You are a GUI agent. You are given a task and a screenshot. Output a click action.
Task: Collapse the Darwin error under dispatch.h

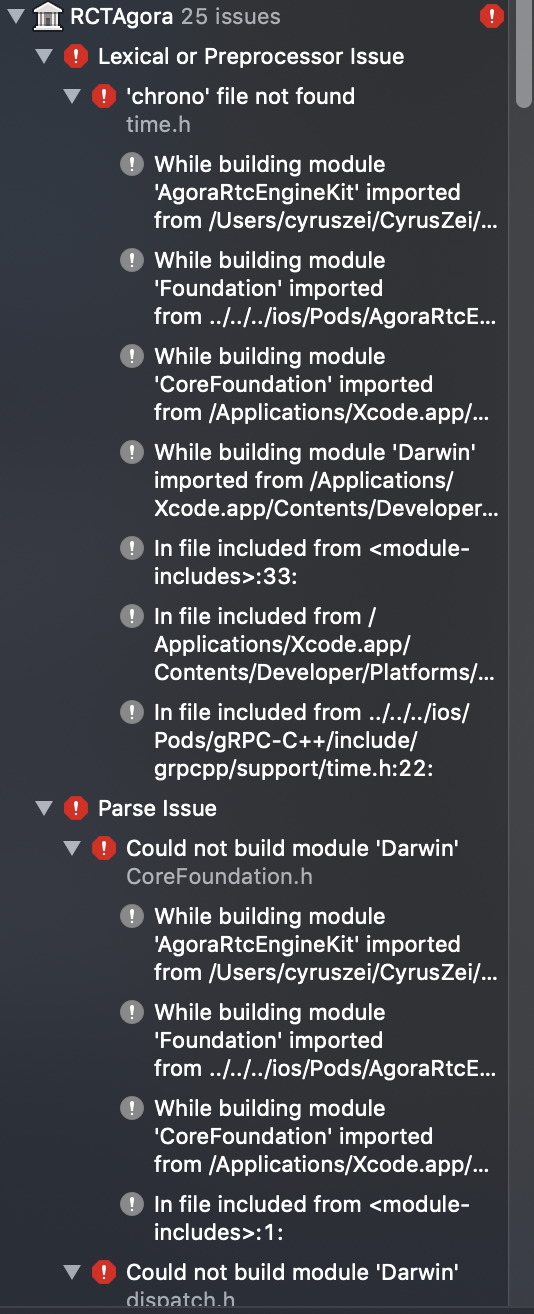[x=71, y=1272]
